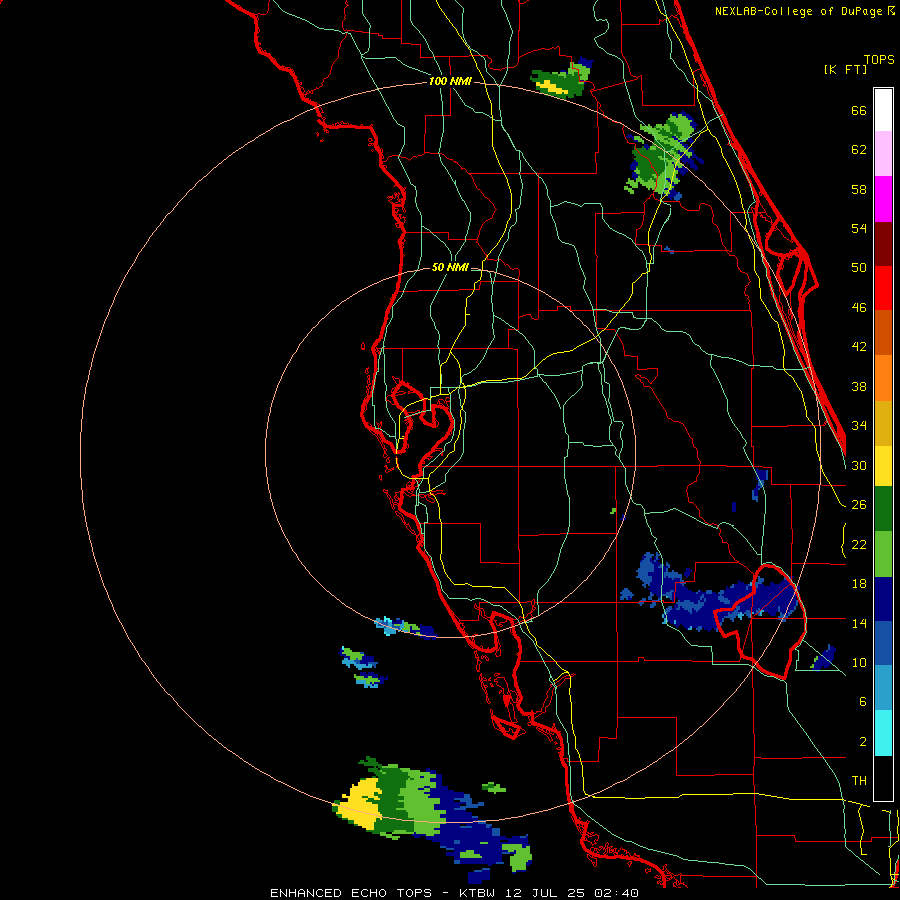Click the cyan legend swatch

coord(883,733)
